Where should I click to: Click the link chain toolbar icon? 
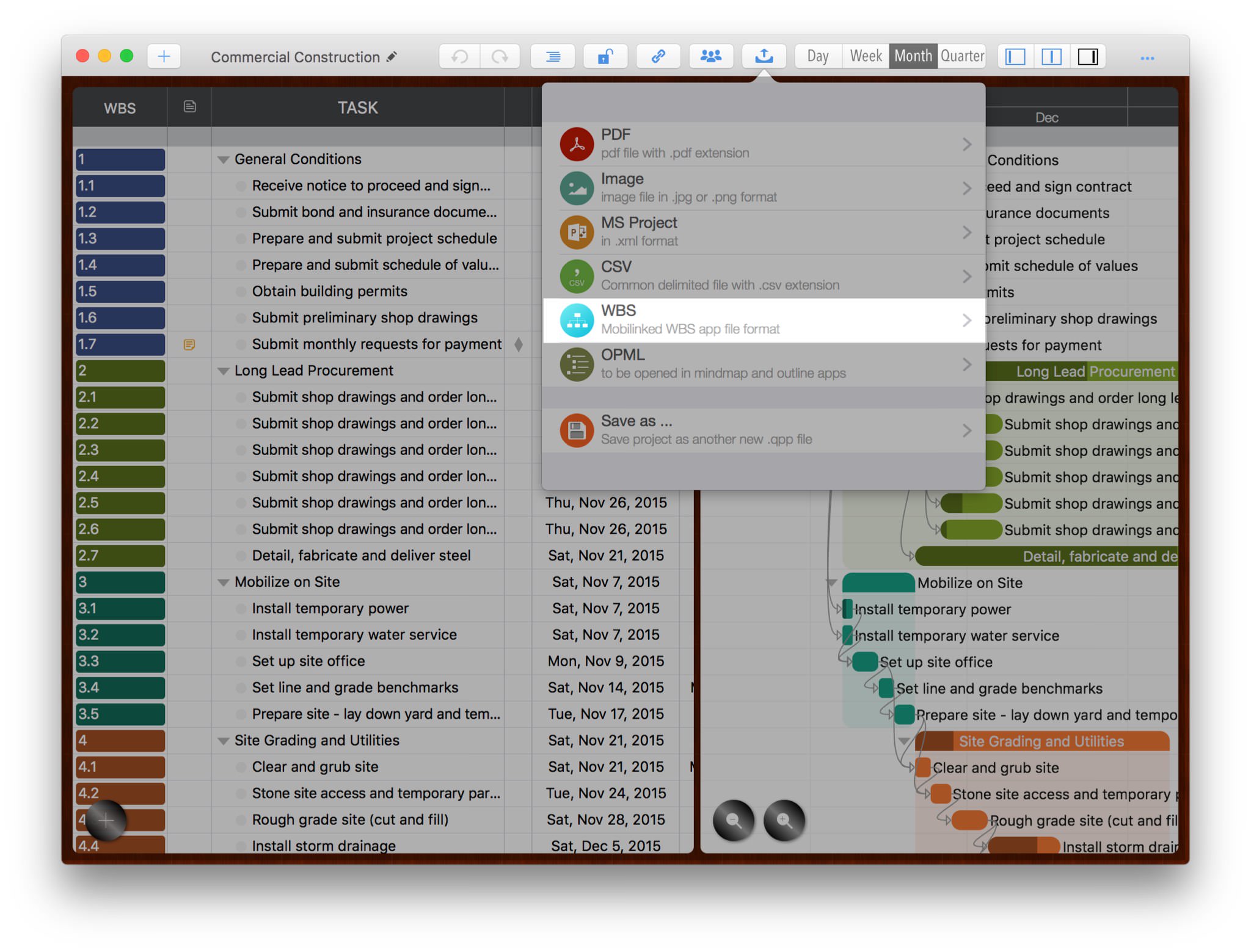tap(658, 57)
